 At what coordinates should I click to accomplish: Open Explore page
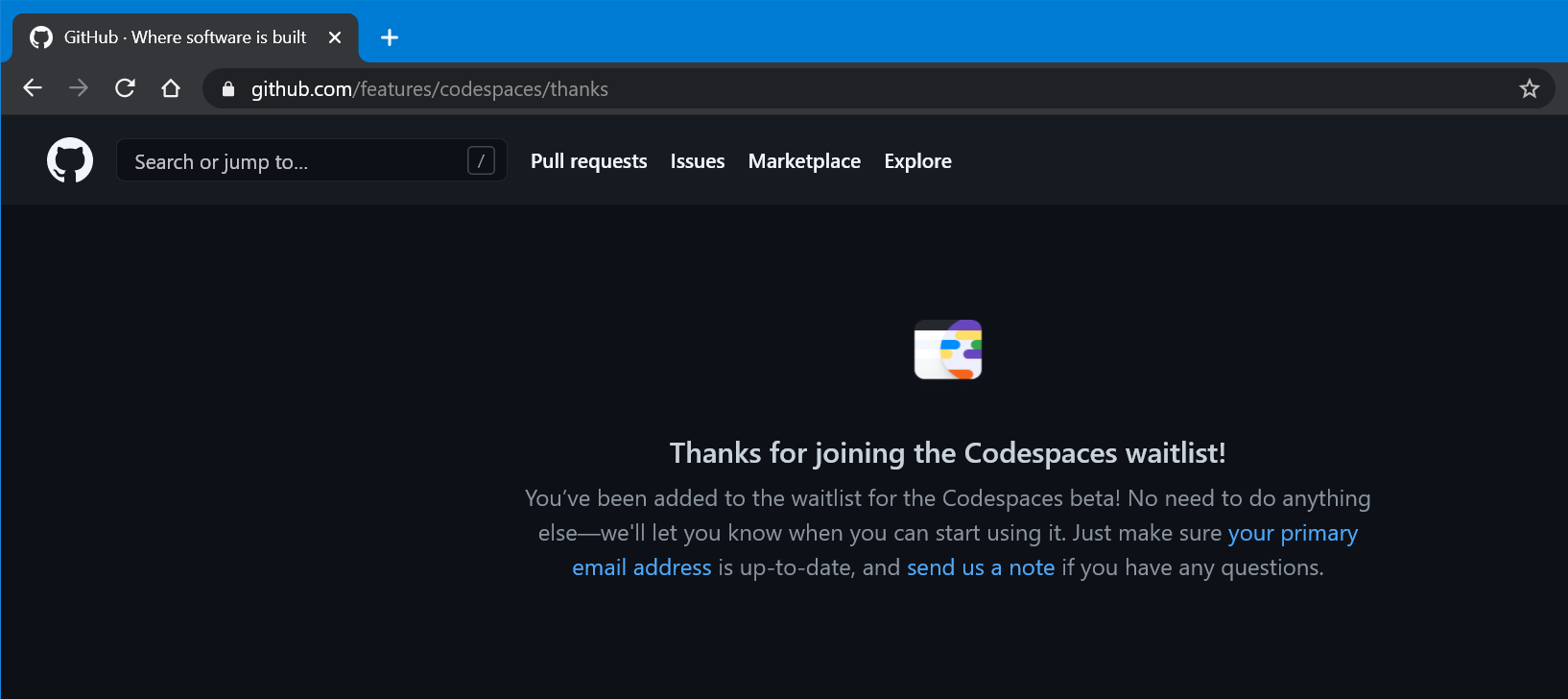click(918, 161)
